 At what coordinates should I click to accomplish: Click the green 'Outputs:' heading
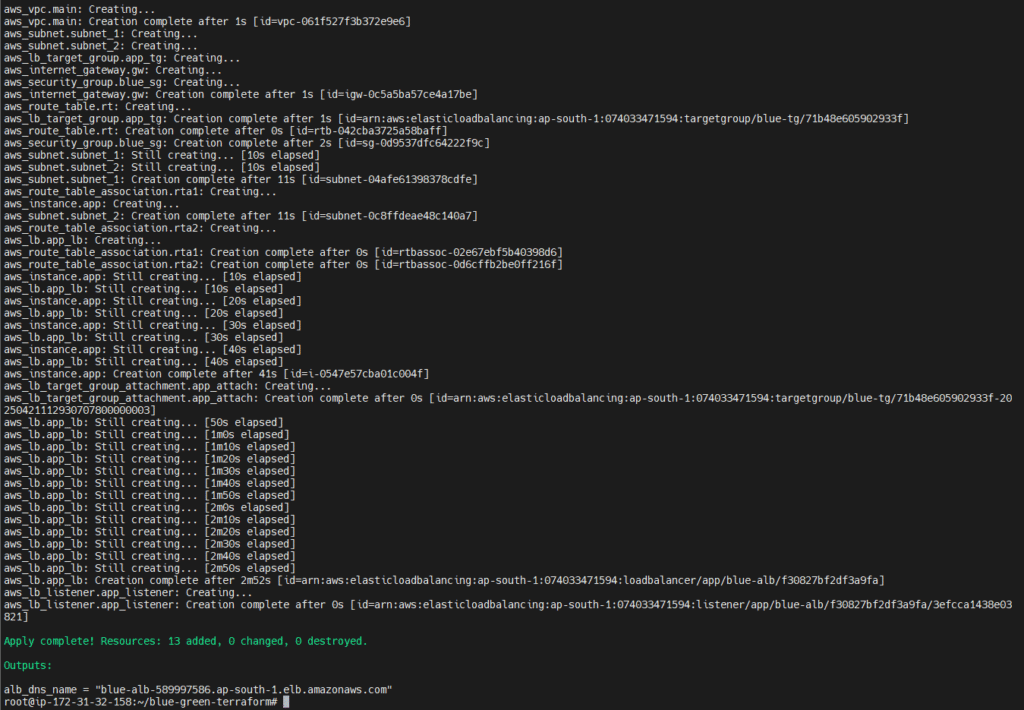[27, 666]
